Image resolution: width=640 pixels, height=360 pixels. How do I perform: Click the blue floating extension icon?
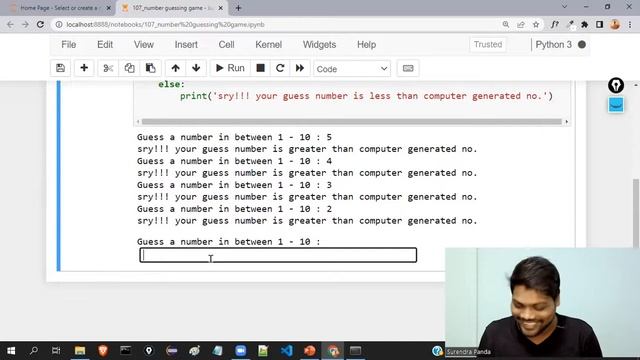coord(616,105)
